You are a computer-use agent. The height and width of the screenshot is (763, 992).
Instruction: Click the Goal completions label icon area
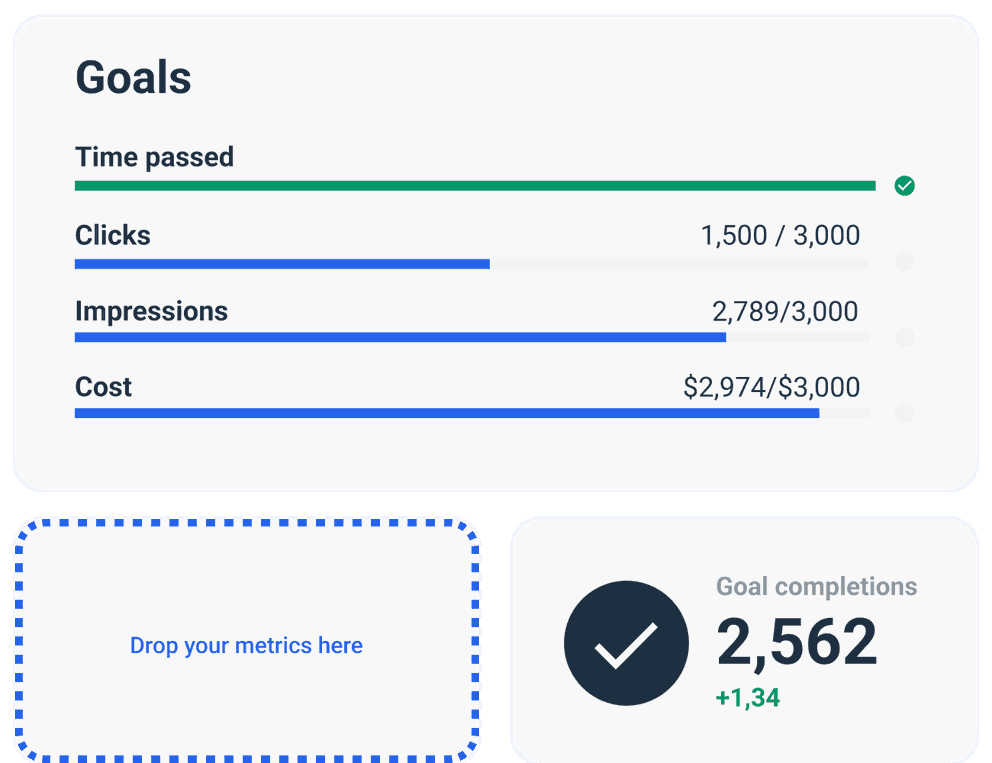817,586
